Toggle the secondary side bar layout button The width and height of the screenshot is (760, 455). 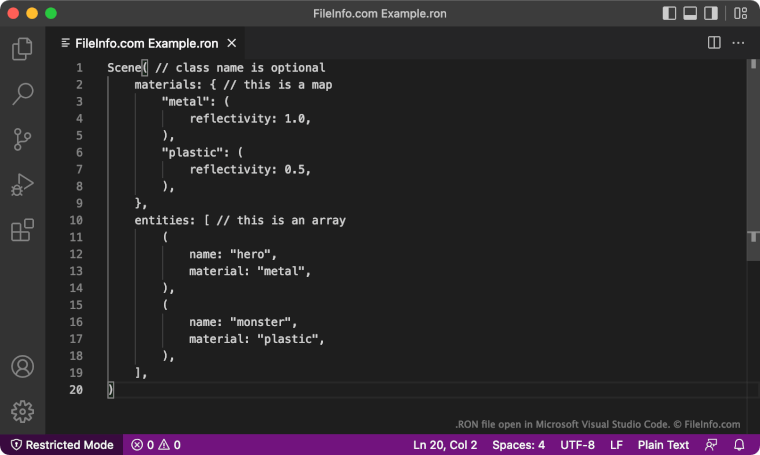coord(712,14)
